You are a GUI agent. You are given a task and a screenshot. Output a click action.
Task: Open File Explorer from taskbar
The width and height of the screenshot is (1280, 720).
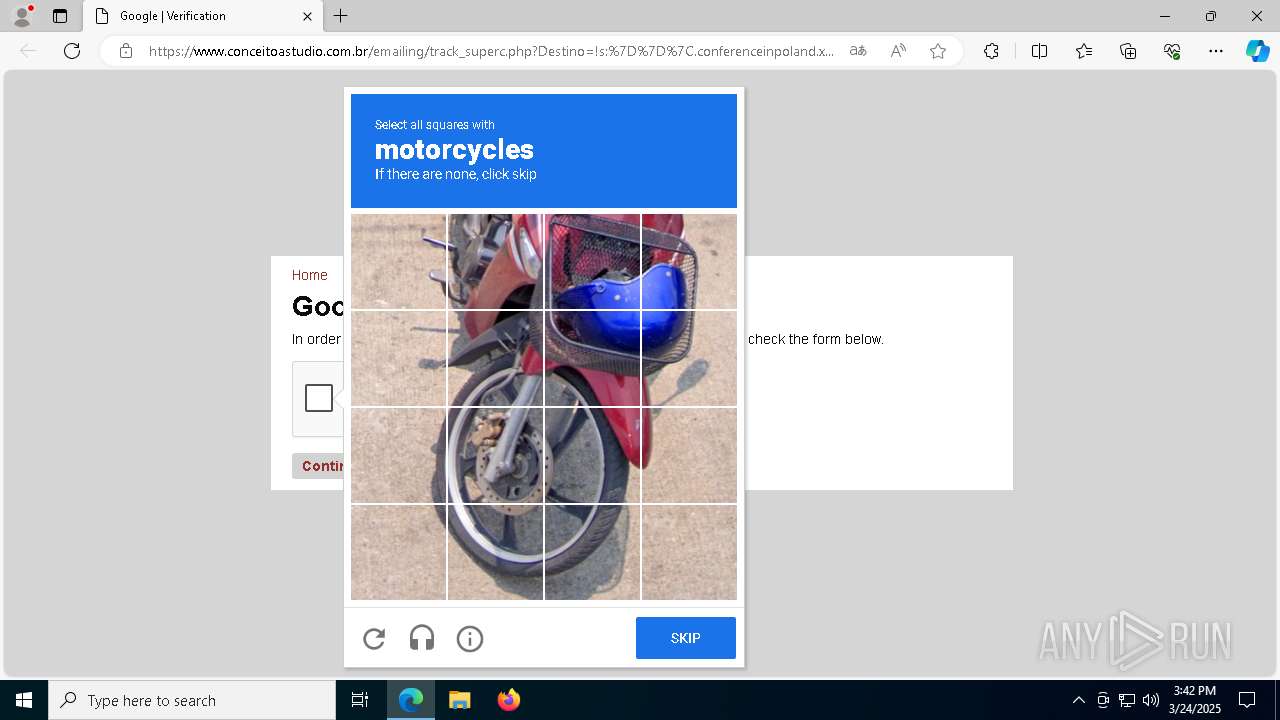tap(459, 700)
